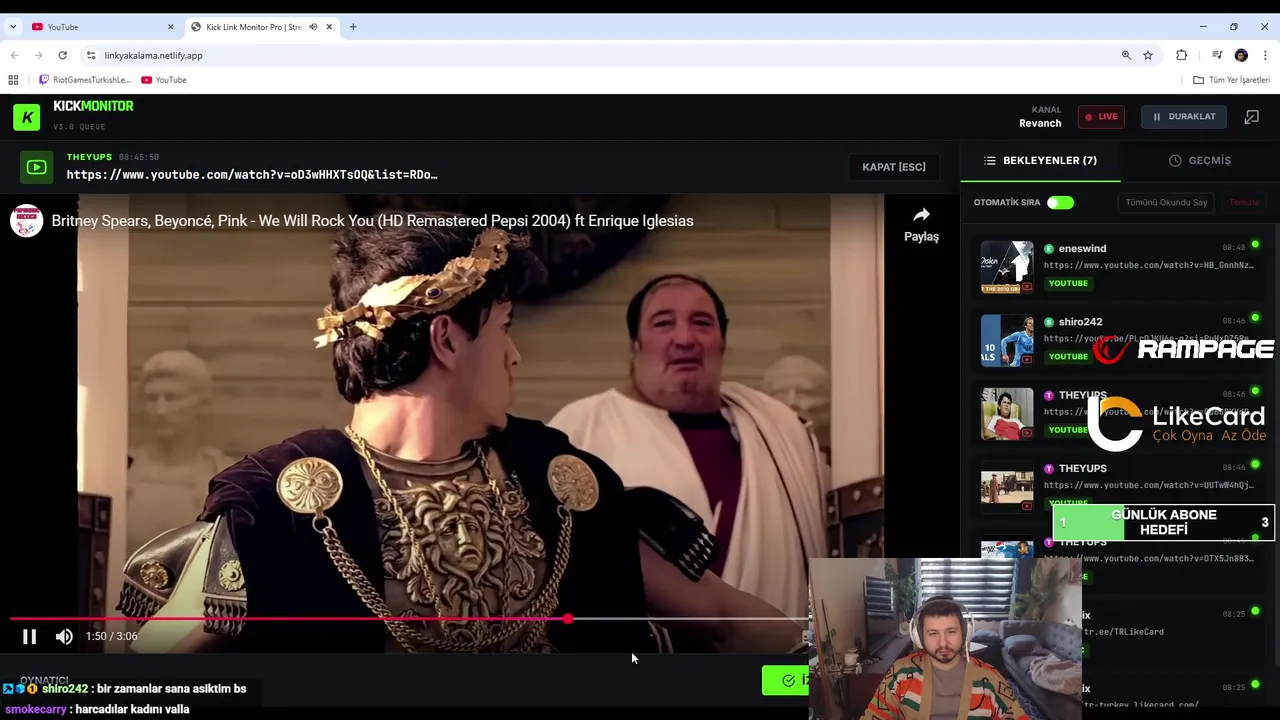Click eneswind's youtube.com/watch?v=HB_GnnhNz link
1280x720 pixels.
point(1148,266)
